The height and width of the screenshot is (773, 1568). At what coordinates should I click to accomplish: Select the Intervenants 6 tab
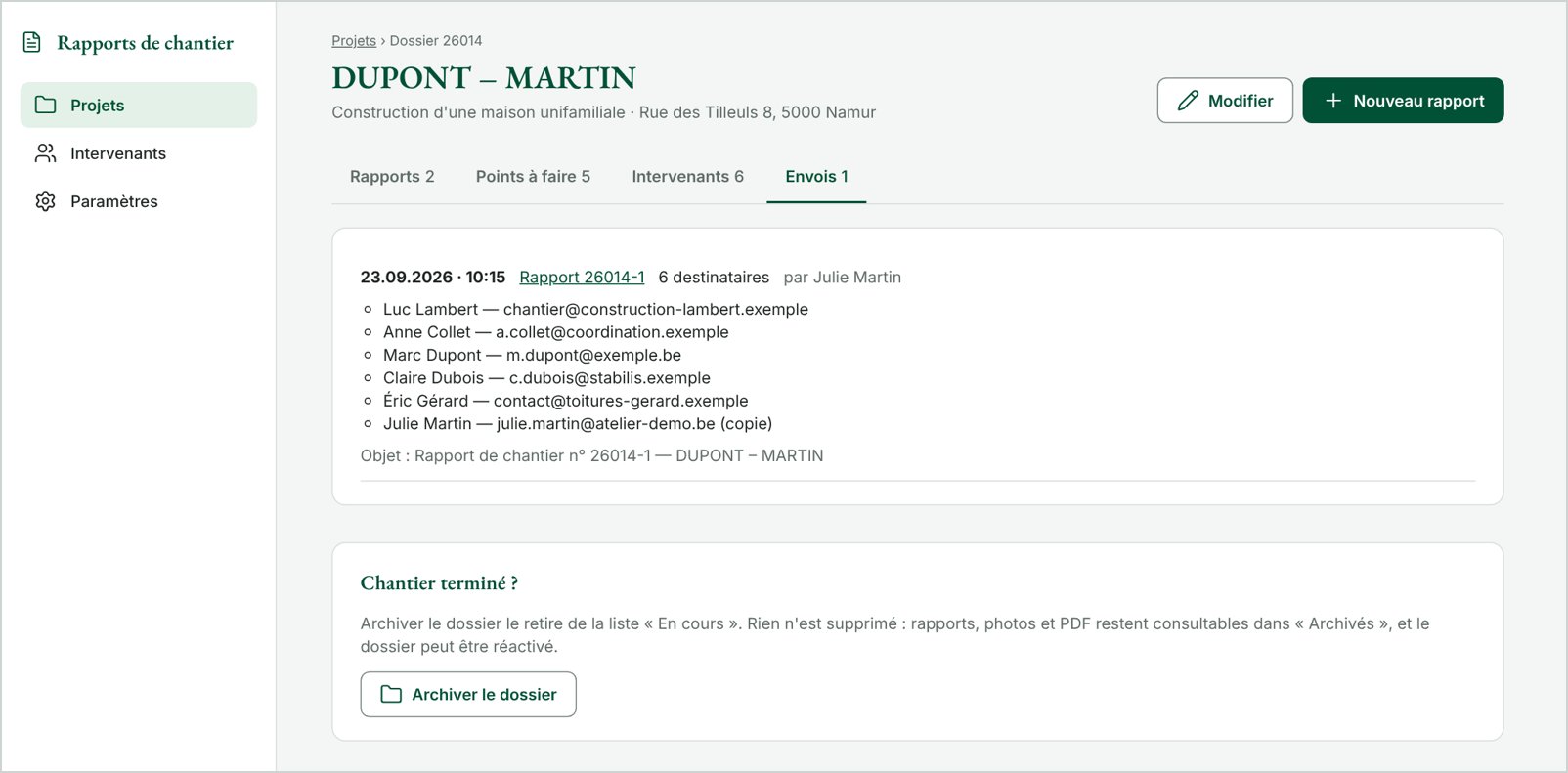click(687, 177)
